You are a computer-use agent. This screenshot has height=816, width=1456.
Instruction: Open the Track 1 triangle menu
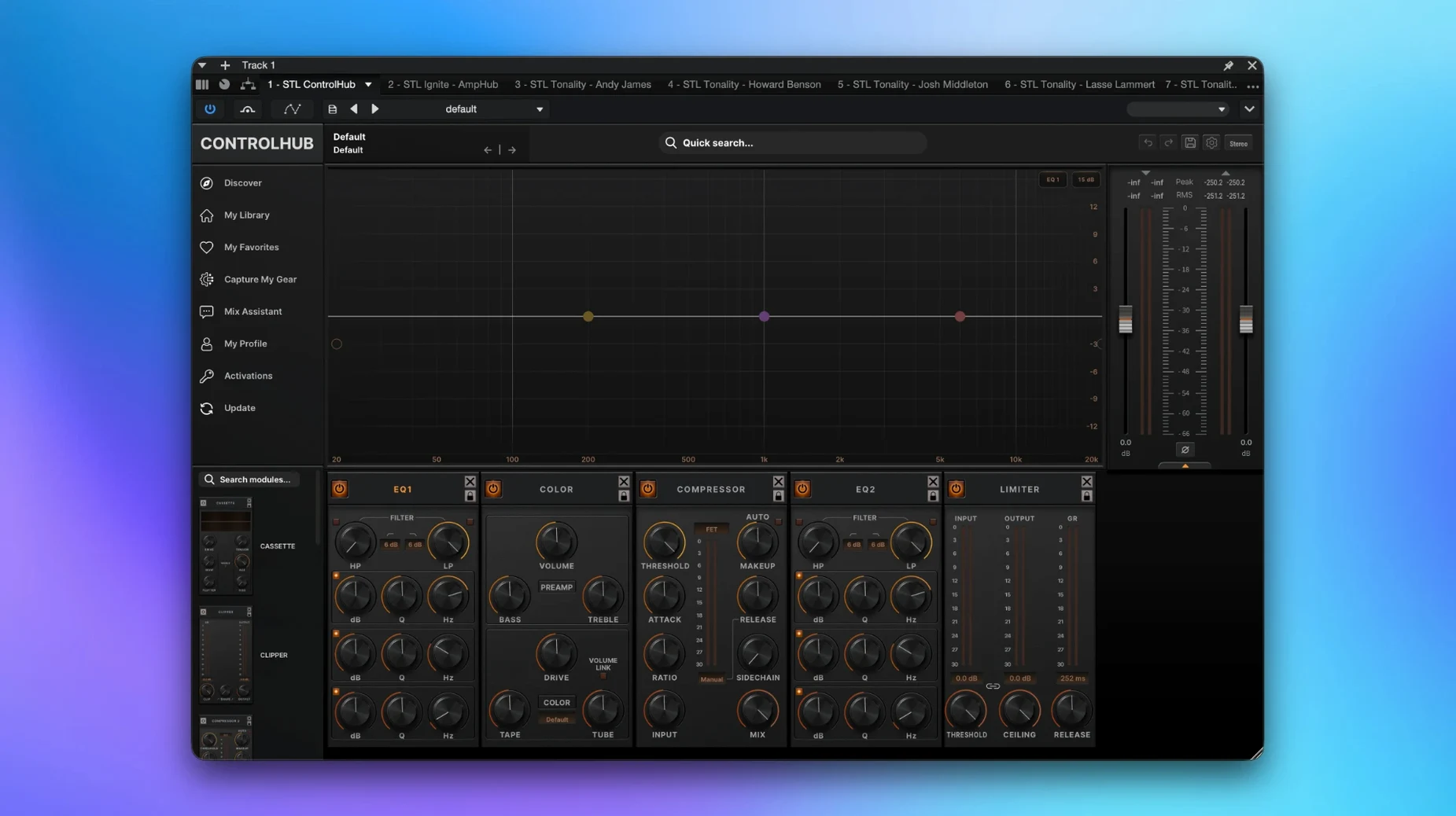point(202,65)
